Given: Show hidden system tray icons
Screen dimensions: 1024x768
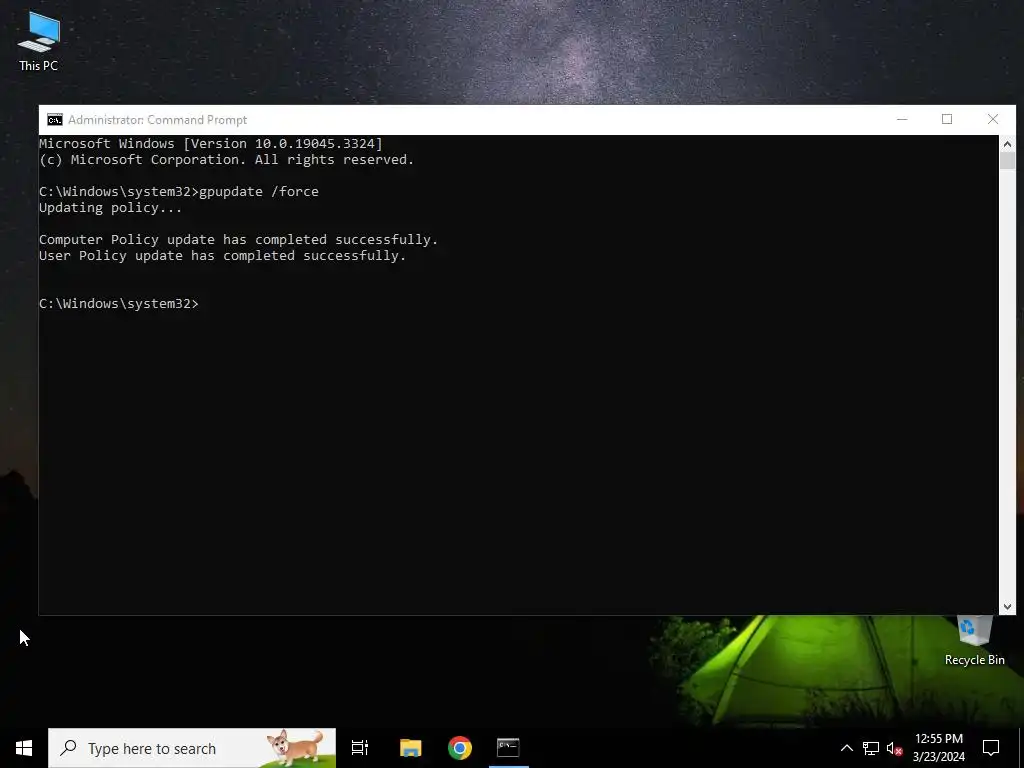Looking at the screenshot, I should click(846, 748).
